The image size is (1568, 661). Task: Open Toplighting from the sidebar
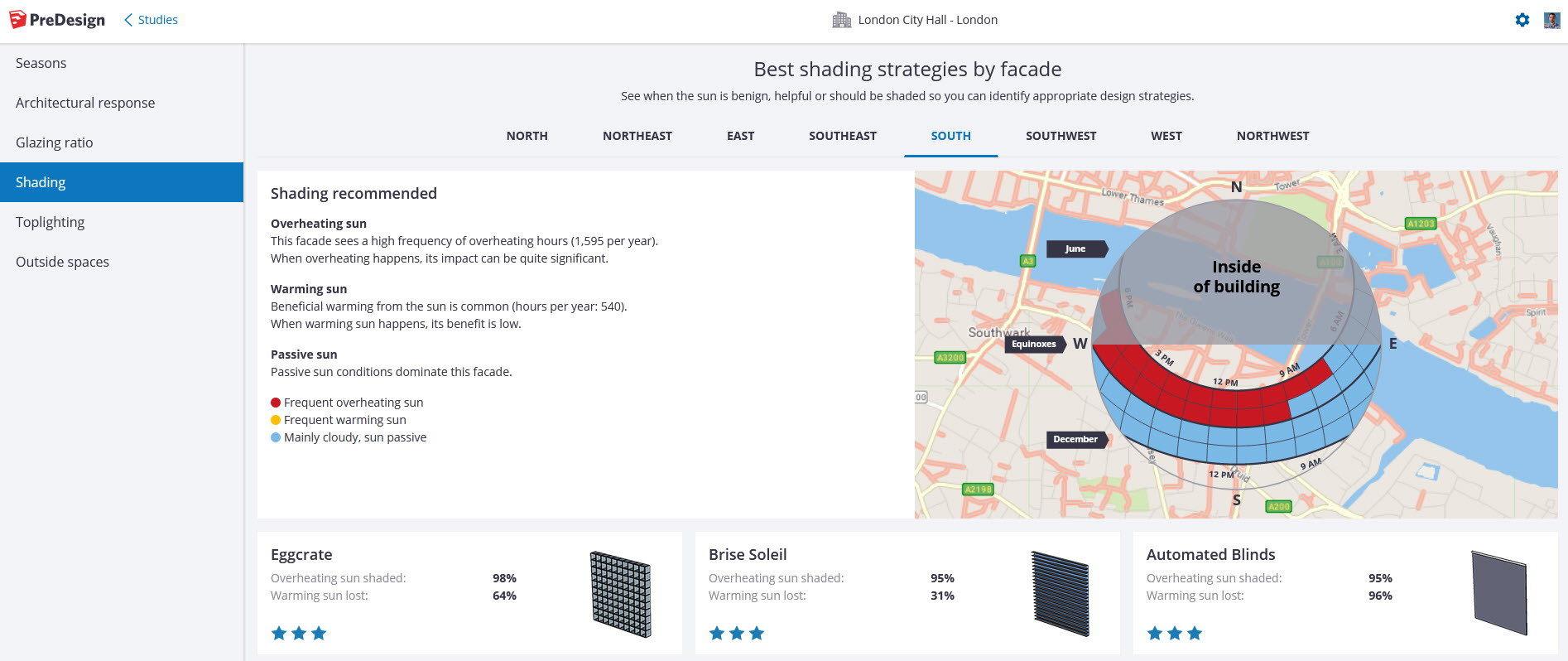(x=50, y=222)
